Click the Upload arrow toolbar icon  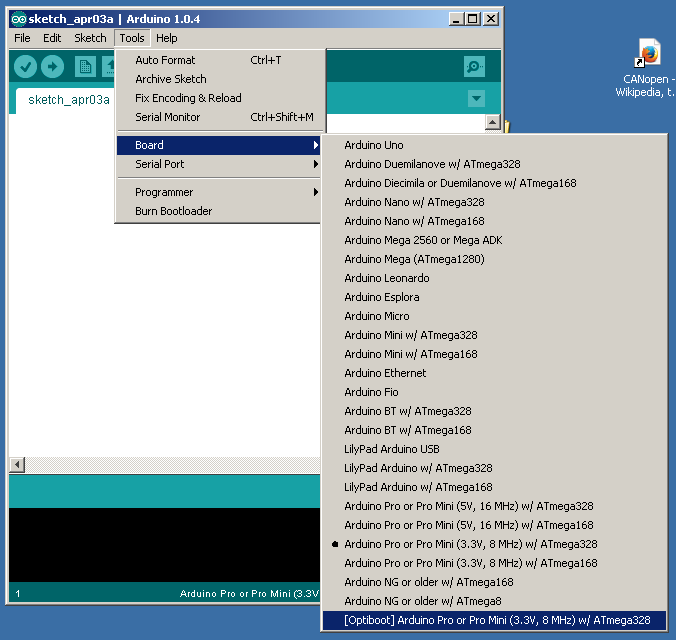pos(53,67)
